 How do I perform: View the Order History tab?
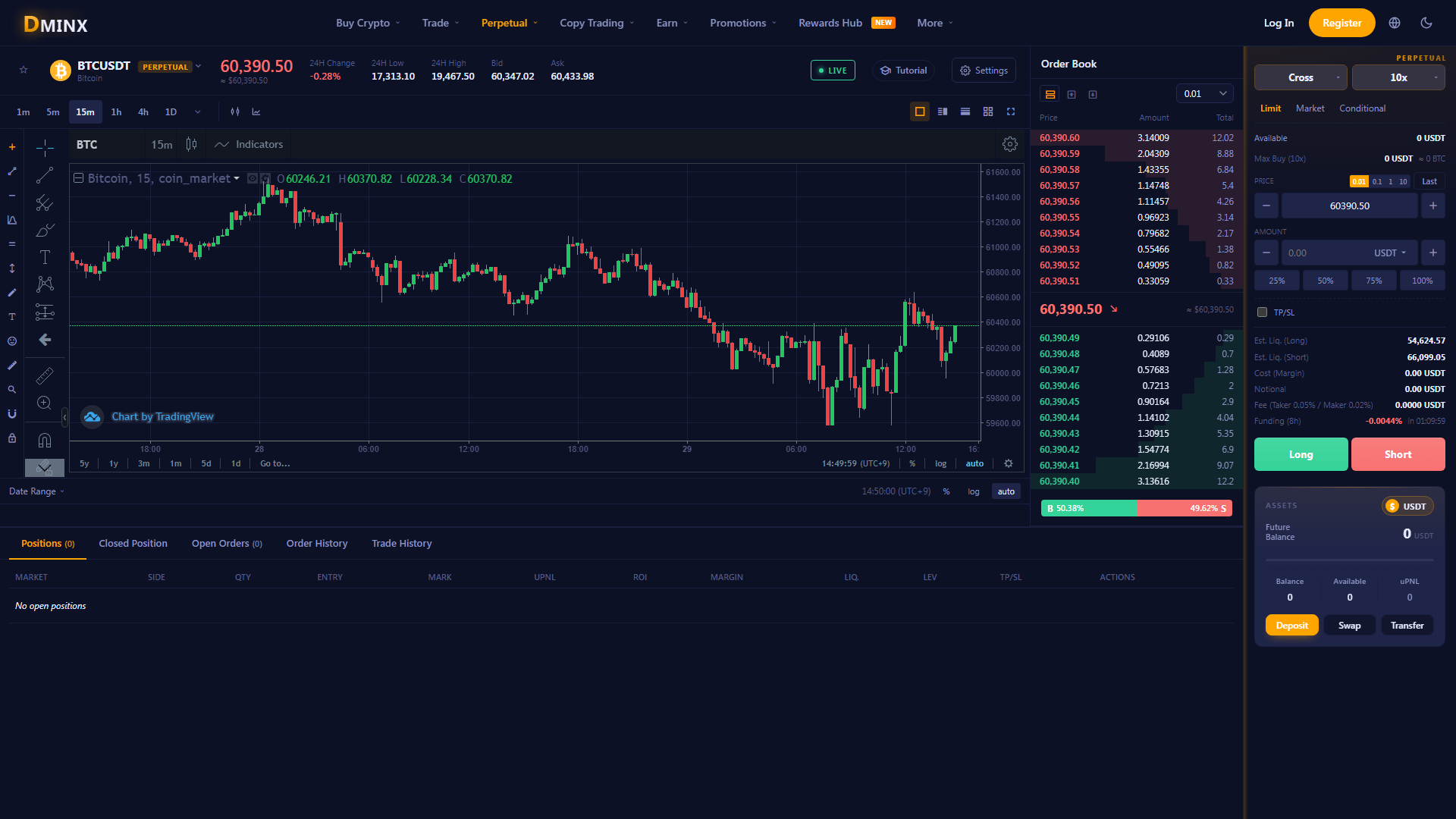pyautogui.click(x=317, y=543)
